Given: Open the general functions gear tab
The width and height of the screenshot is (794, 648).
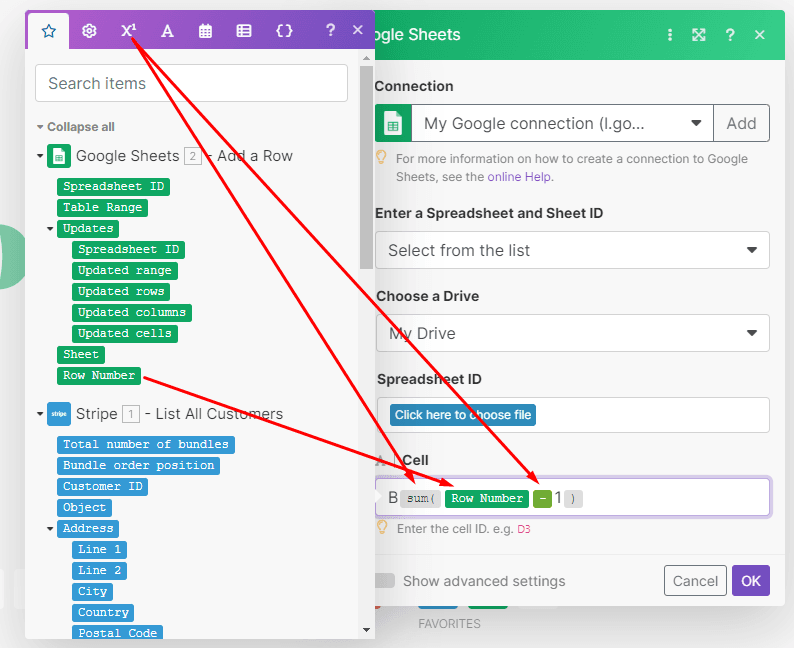Looking at the screenshot, I should 89,31.
